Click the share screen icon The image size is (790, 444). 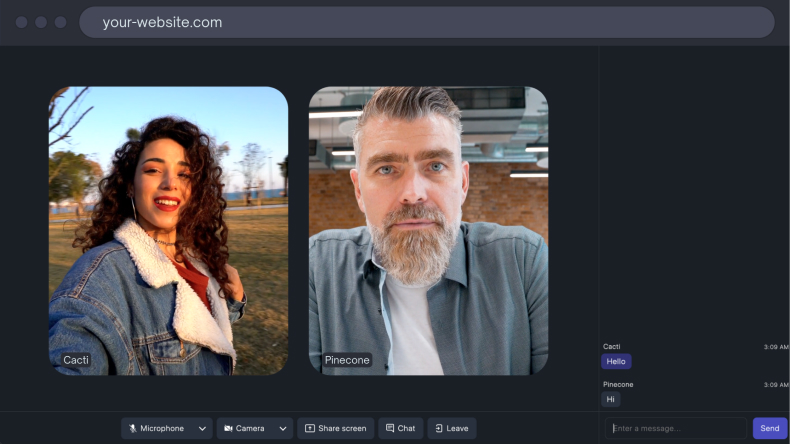[310, 429]
